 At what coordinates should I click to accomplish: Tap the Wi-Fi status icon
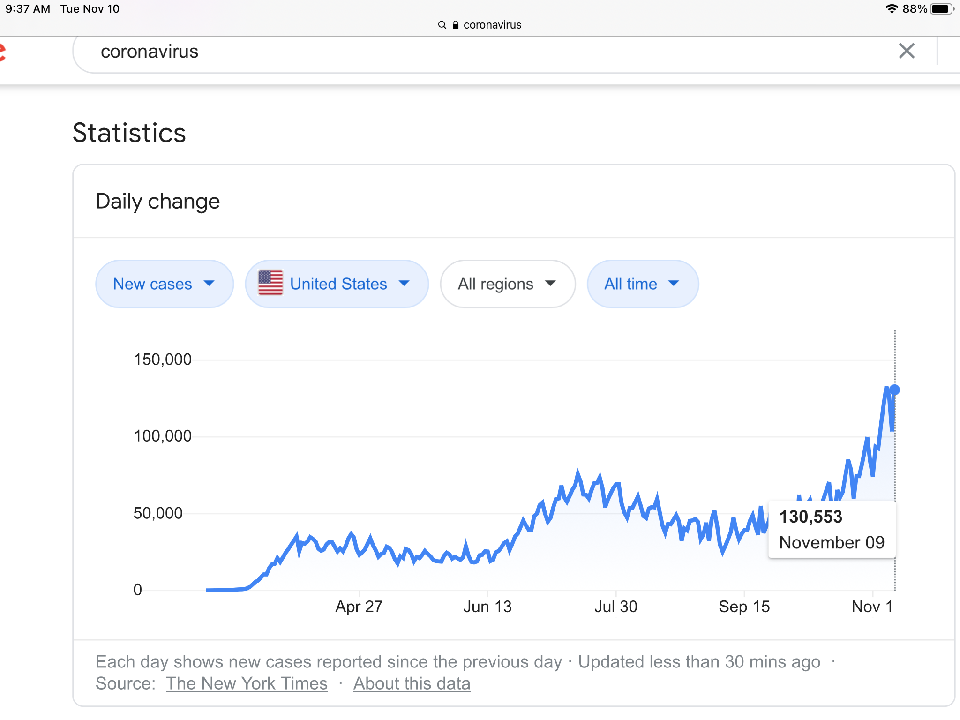(x=891, y=9)
